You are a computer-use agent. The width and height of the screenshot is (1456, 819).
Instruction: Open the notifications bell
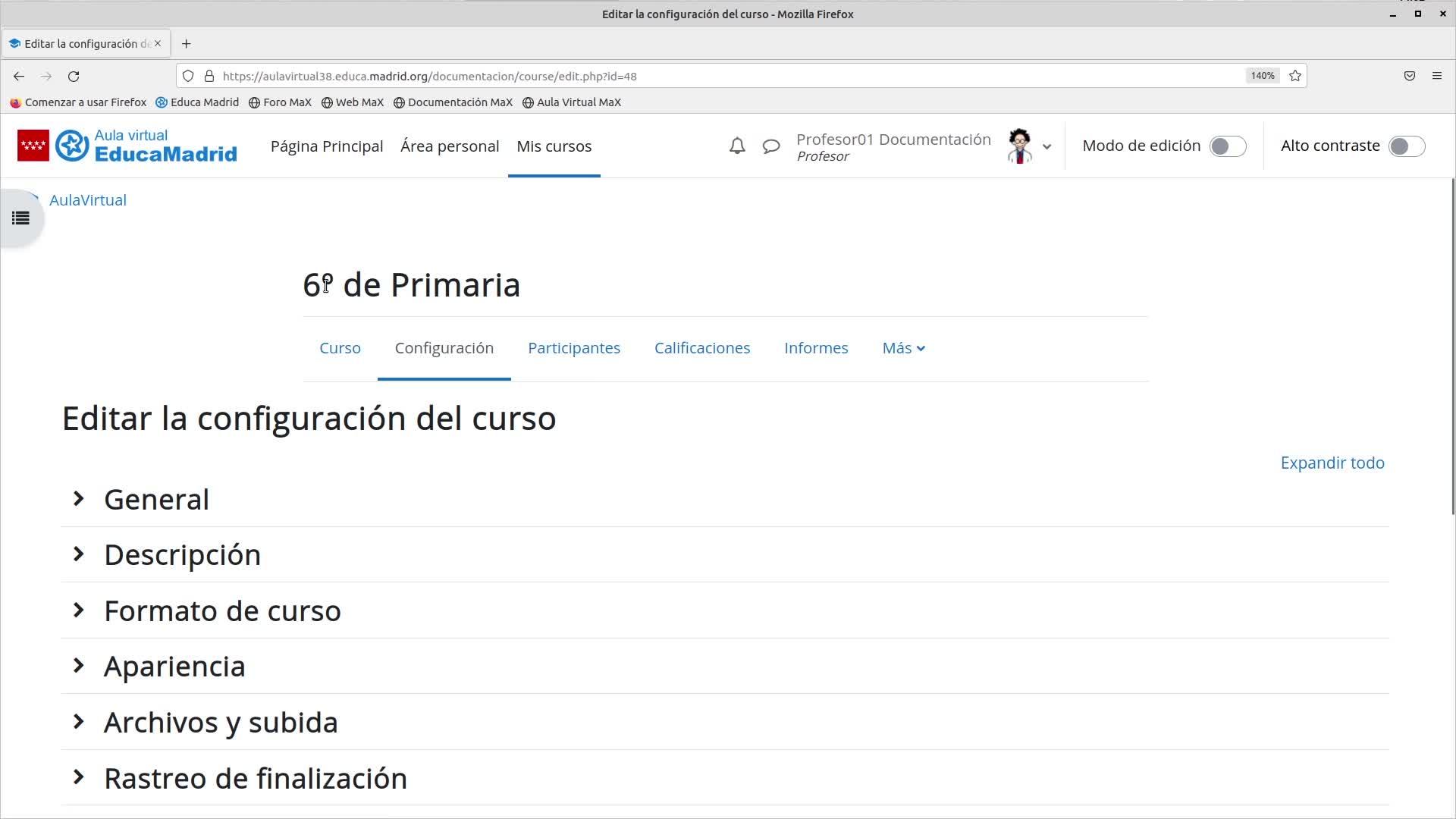tap(737, 146)
